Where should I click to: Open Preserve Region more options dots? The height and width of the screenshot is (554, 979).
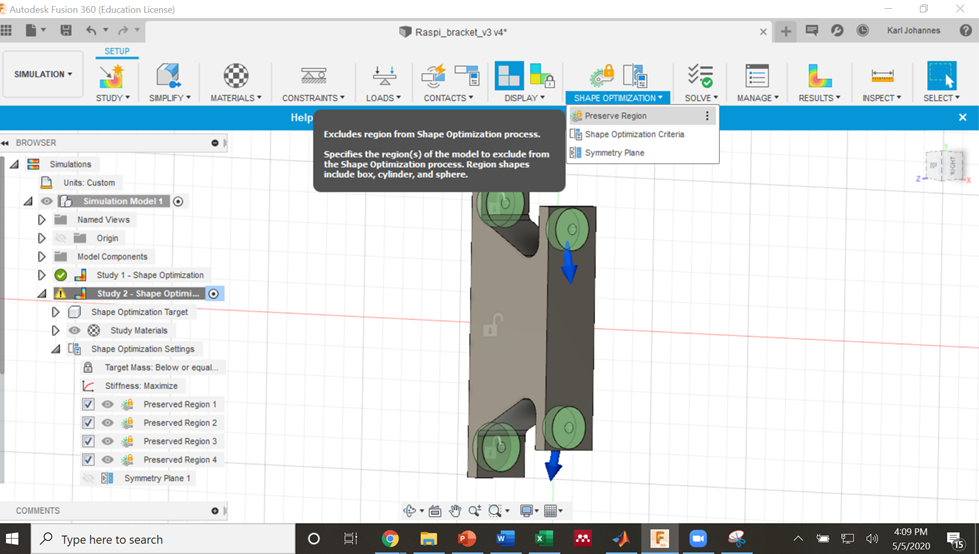(707, 116)
